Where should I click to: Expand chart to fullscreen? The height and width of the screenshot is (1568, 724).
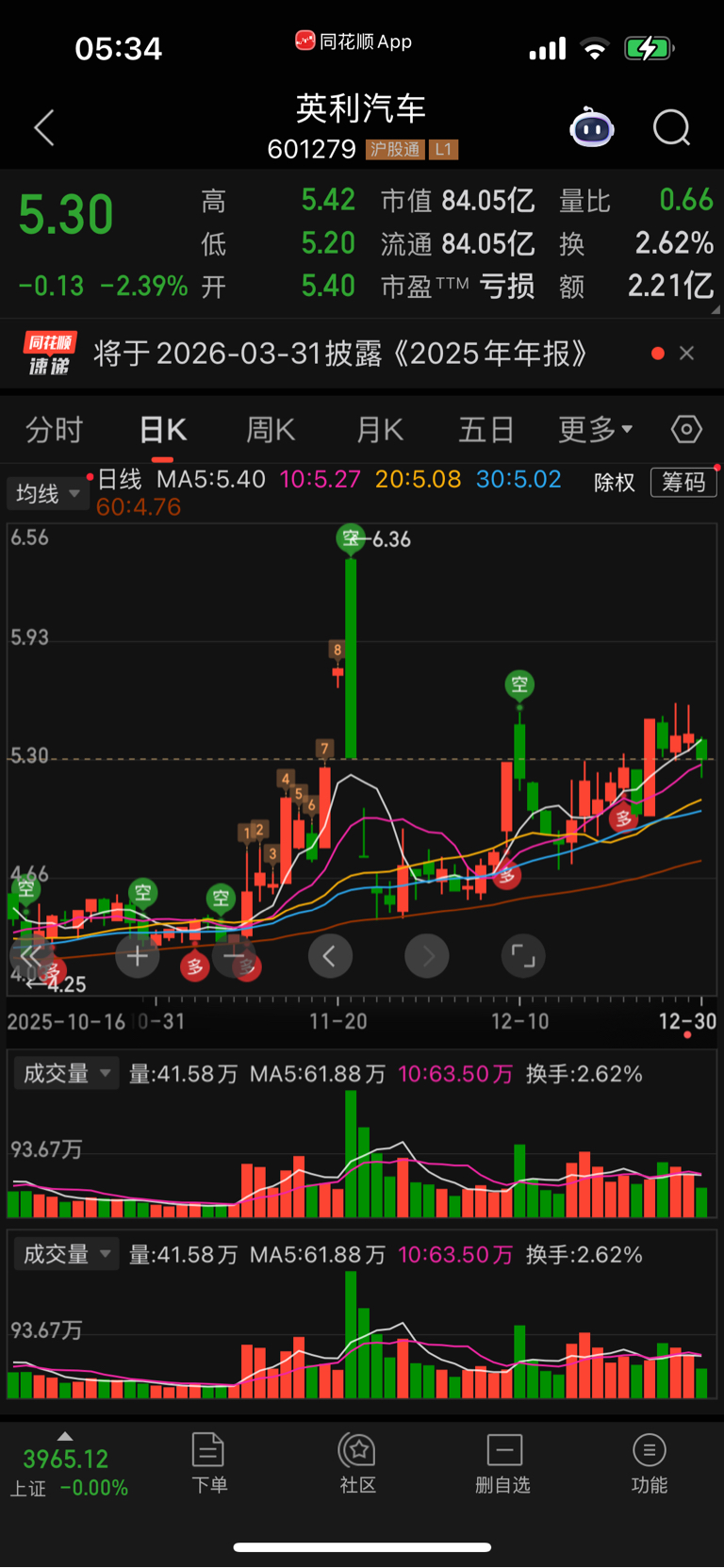click(523, 956)
